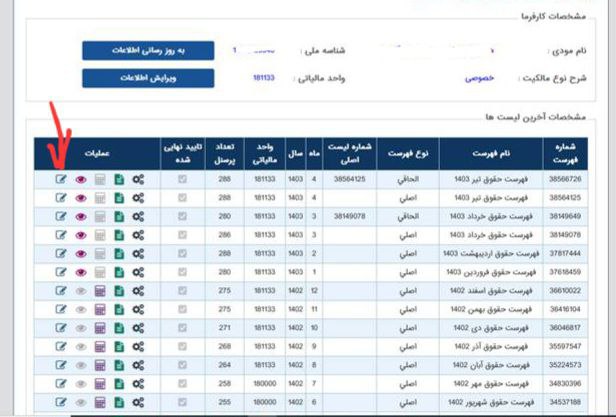
Task: Edit list 34830396 using the pencil icon
Action: 61,383
